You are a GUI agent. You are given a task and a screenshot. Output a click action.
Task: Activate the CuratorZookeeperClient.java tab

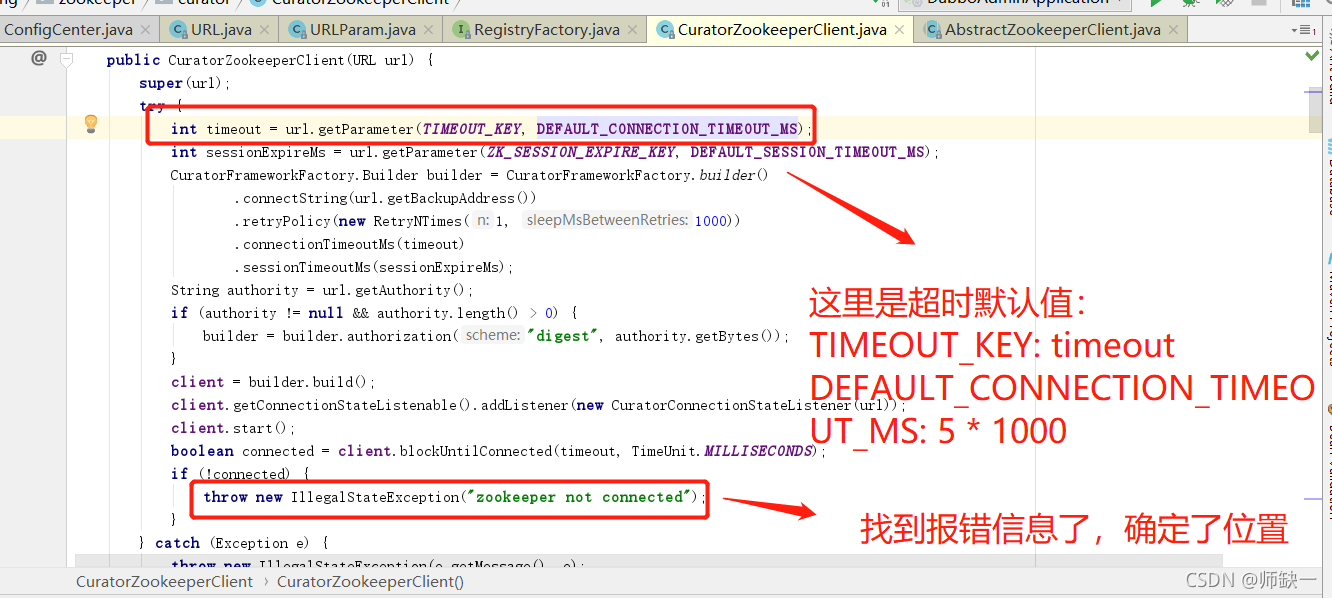pyautogui.click(x=782, y=30)
